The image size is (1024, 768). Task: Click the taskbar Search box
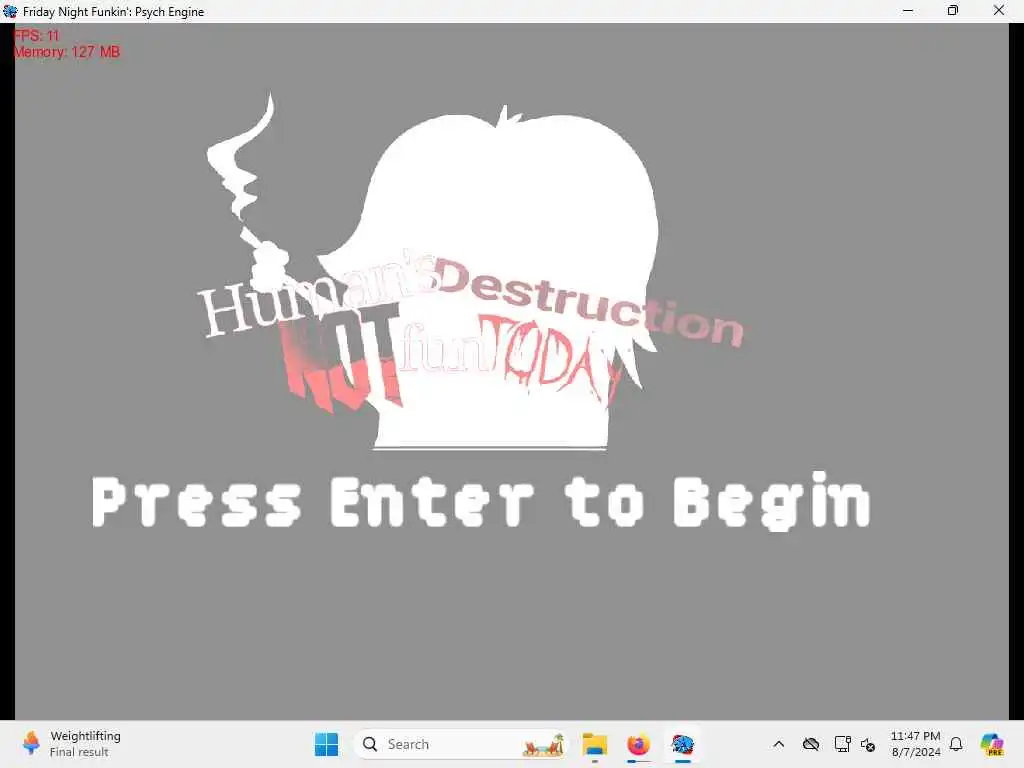460,744
